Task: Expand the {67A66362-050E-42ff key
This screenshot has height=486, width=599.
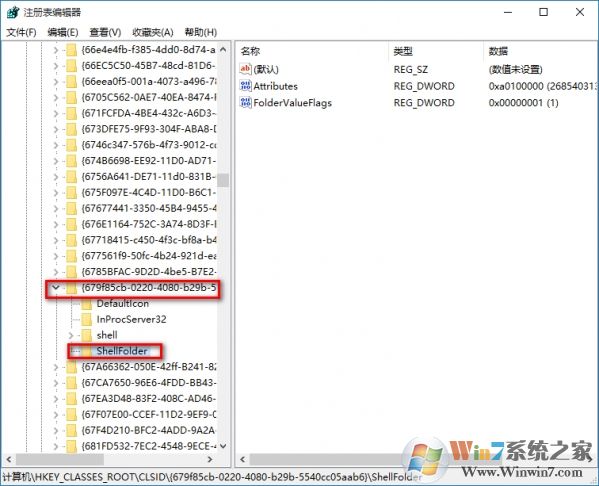Action: (x=56, y=367)
